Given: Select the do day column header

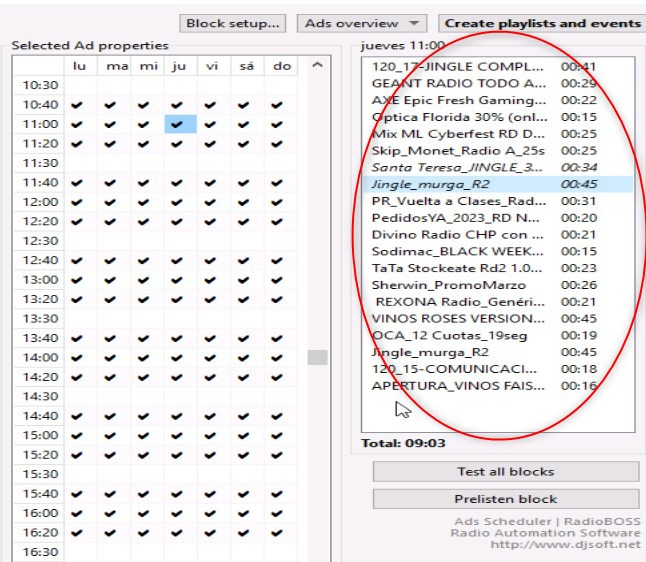Looking at the screenshot, I should pos(282,66).
